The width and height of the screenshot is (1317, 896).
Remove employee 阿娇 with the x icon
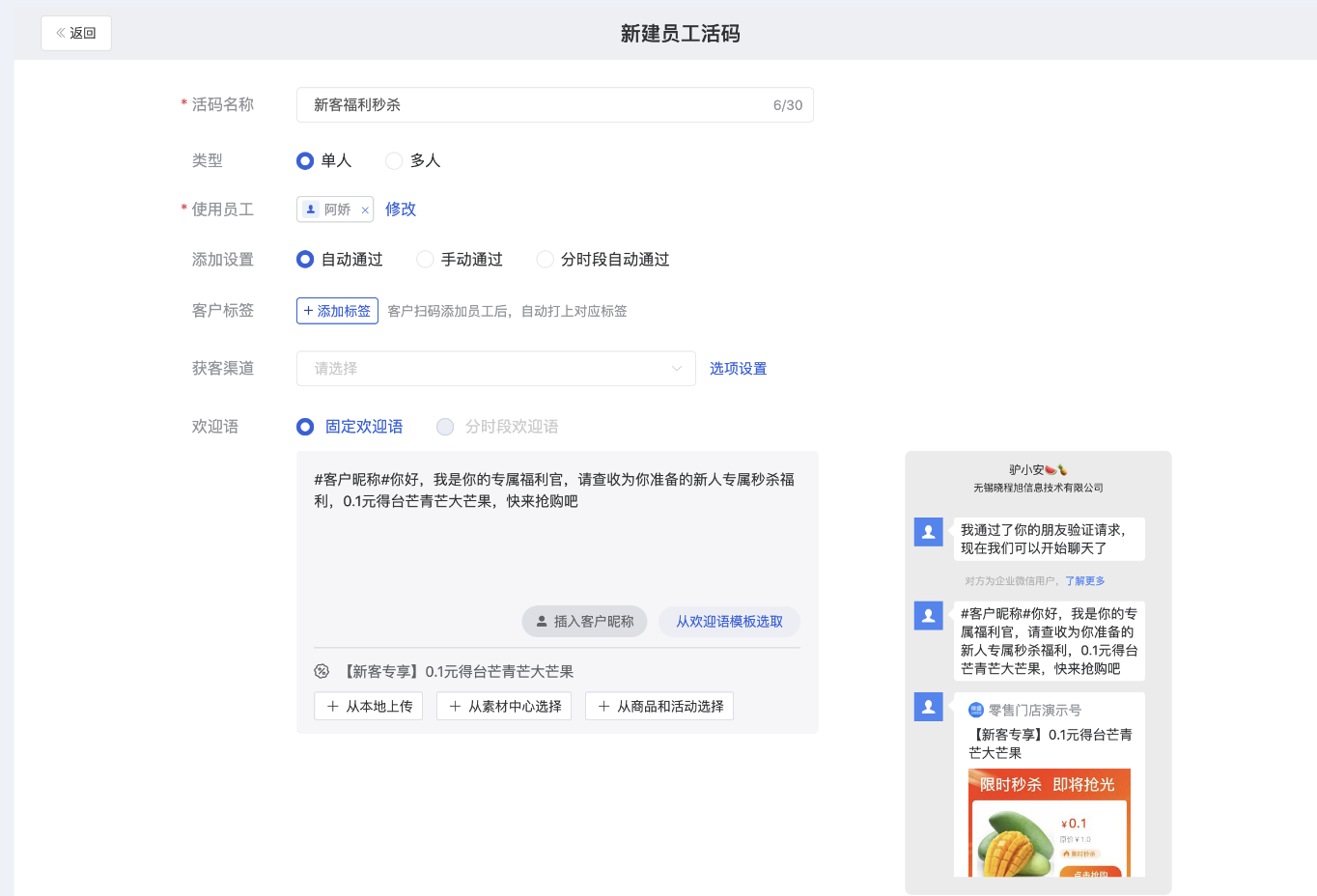pyautogui.click(x=365, y=210)
